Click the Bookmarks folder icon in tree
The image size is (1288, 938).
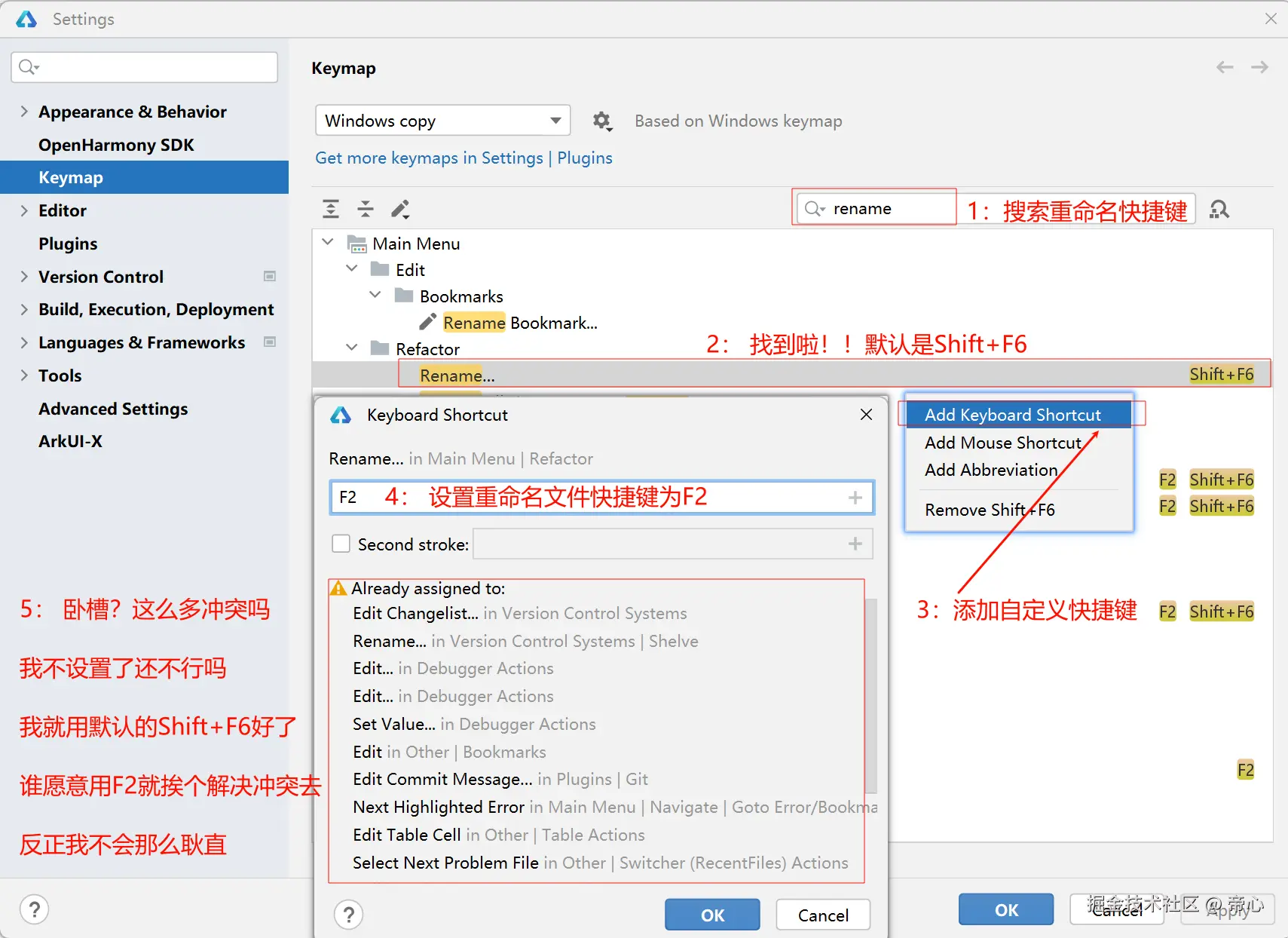tap(404, 296)
